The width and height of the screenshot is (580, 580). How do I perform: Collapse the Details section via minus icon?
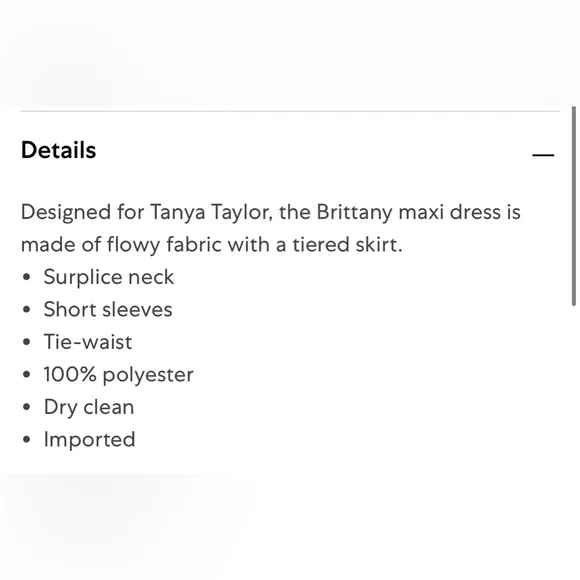[543, 155]
